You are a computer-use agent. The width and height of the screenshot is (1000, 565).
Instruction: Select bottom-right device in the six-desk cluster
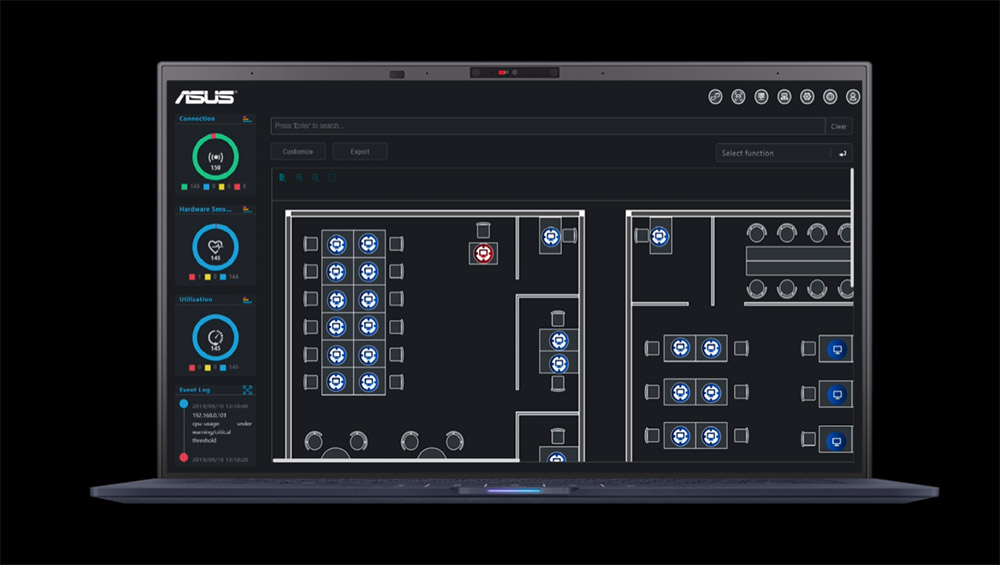[711, 436]
